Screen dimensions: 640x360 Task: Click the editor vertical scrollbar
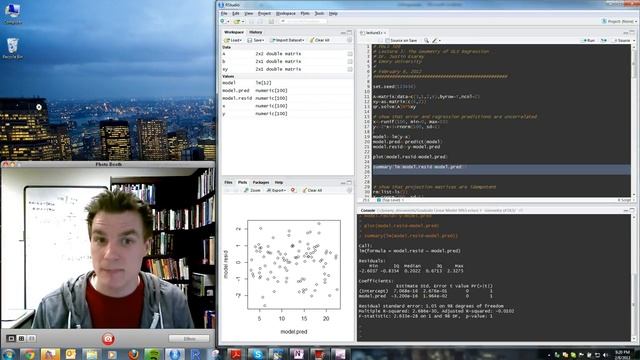tap(633, 120)
